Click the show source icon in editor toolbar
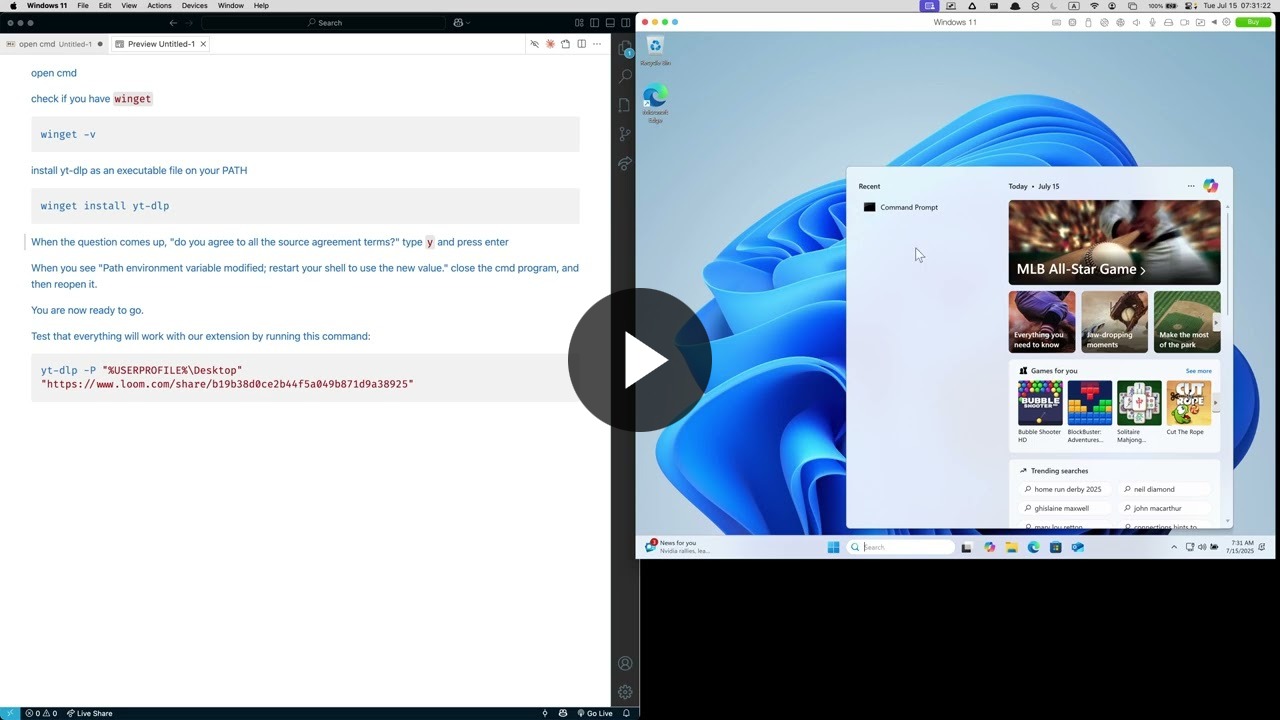1280x720 pixels. (565, 44)
